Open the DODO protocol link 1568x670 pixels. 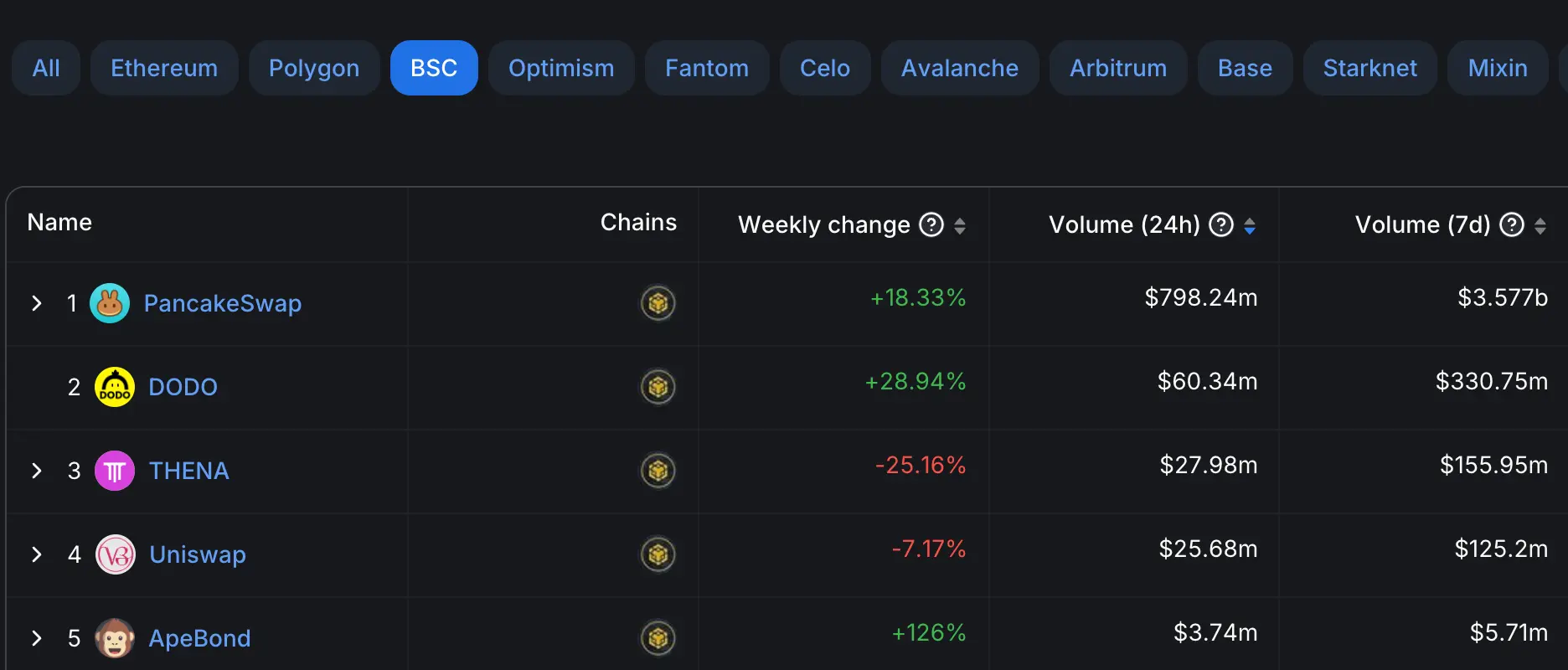pos(183,387)
